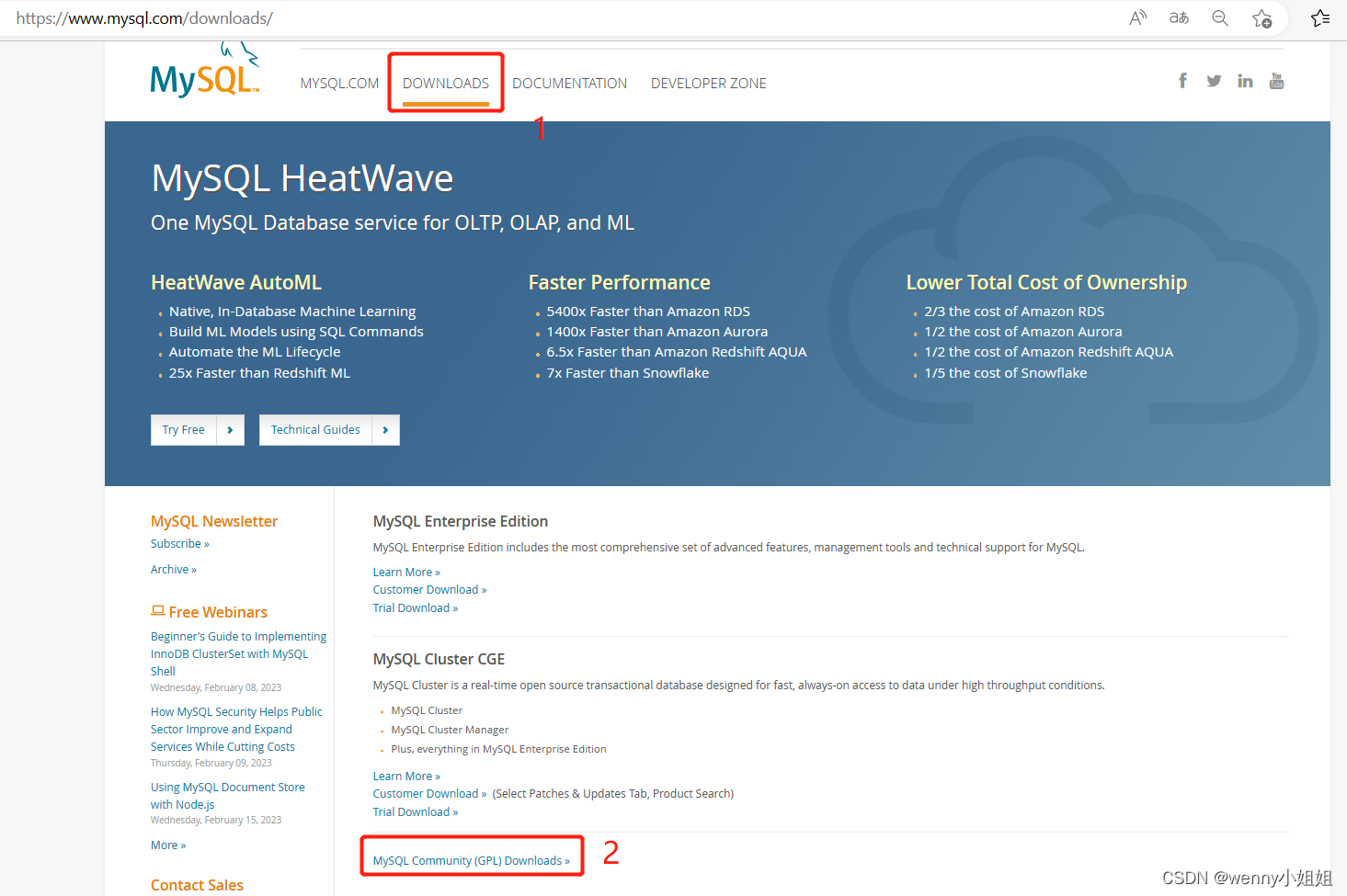Open MySQL Document Store with Node.js webinar
Image resolution: width=1347 pixels, height=896 pixels.
click(x=228, y=796)
